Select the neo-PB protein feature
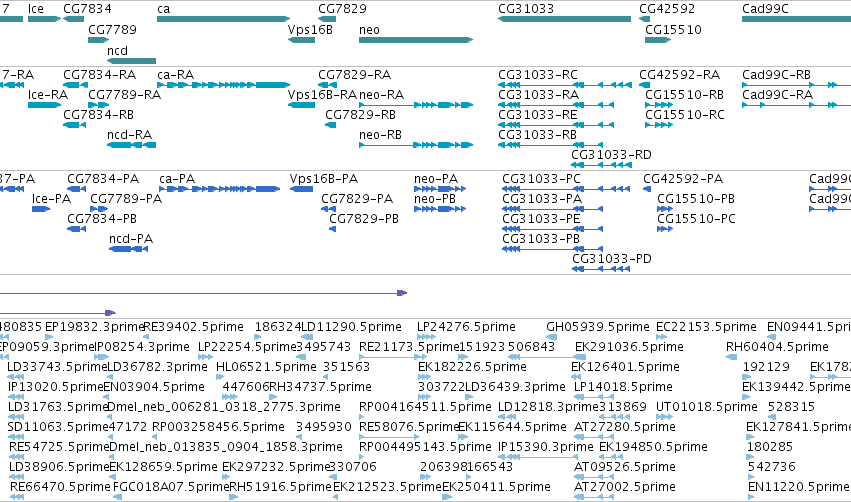 [x=440, y=209]
